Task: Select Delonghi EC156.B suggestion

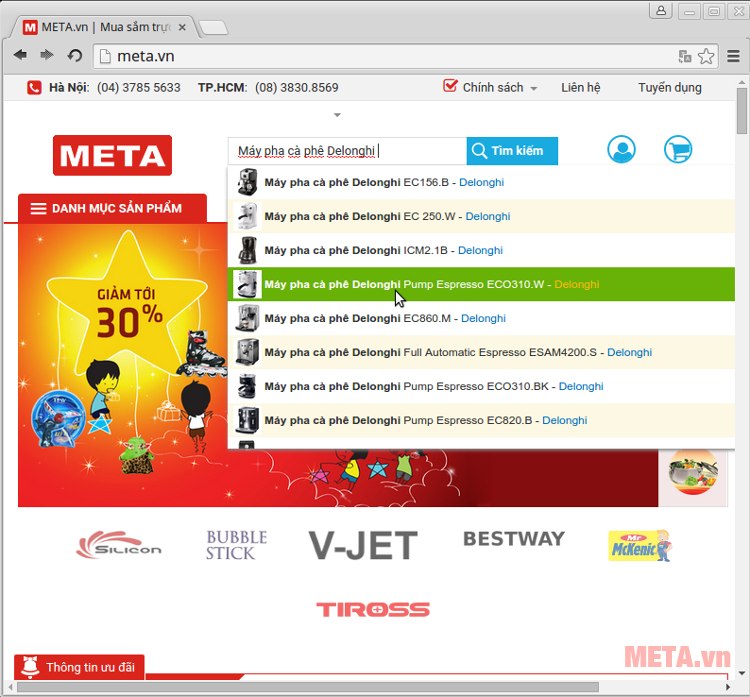Action: pos(481,182)
